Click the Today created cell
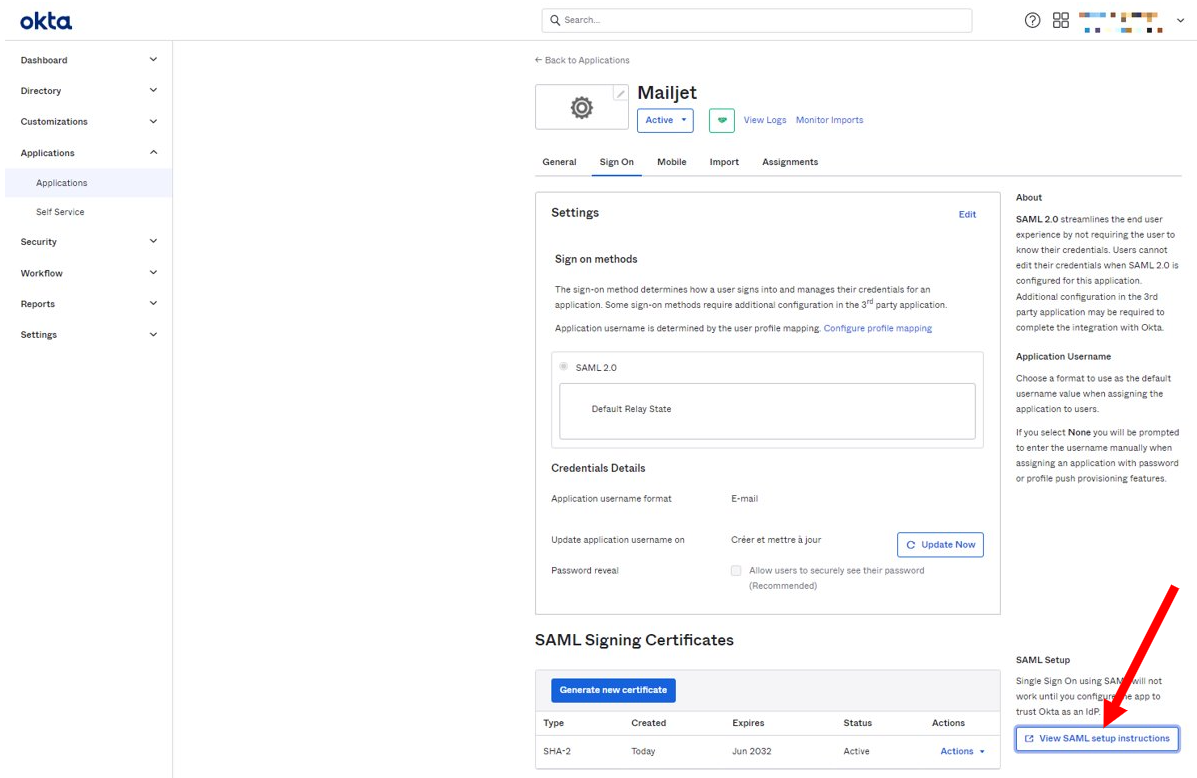This screenshot has height=778, width=1197. point(643,751)
